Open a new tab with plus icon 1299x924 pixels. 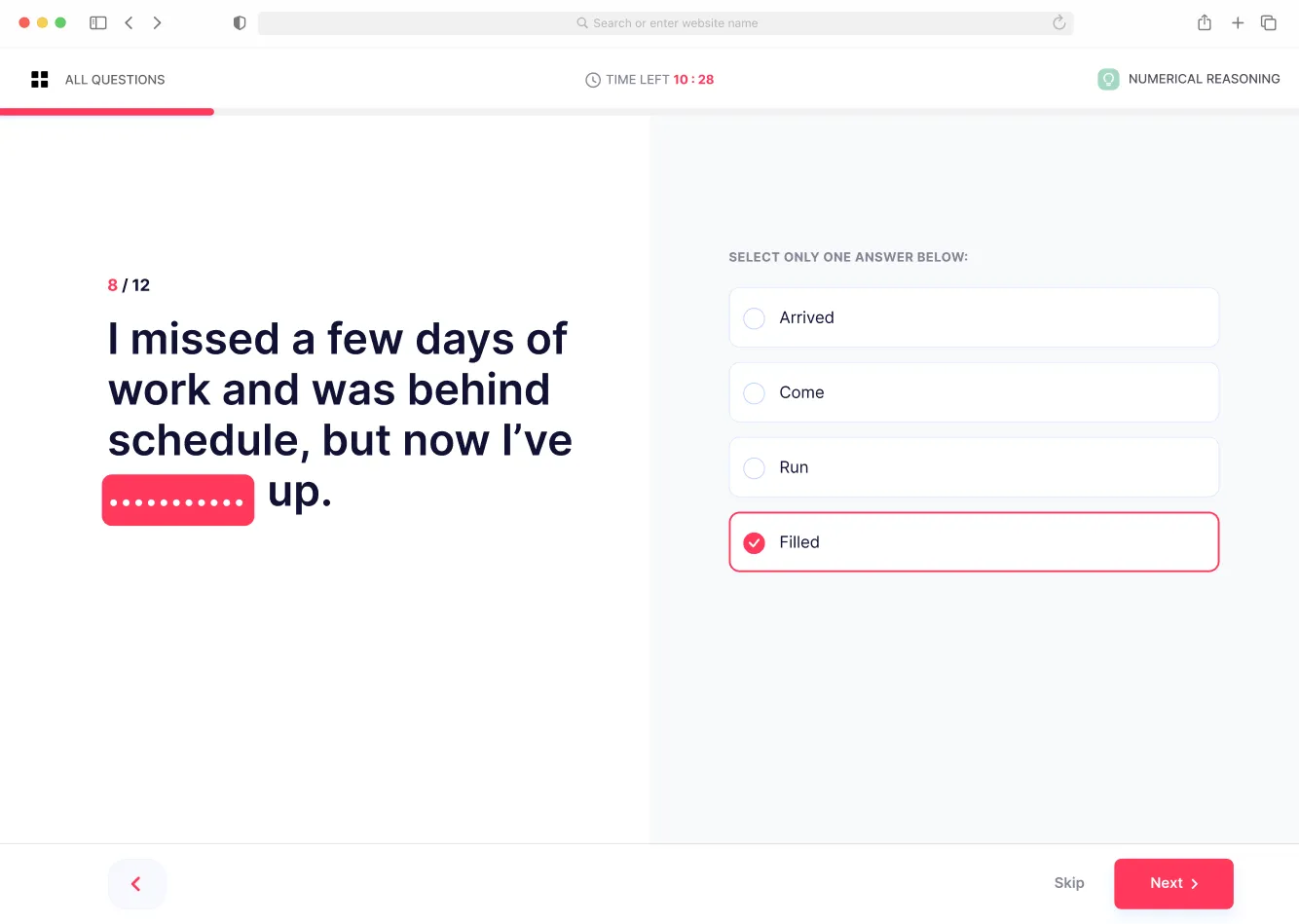(1238, 22)
